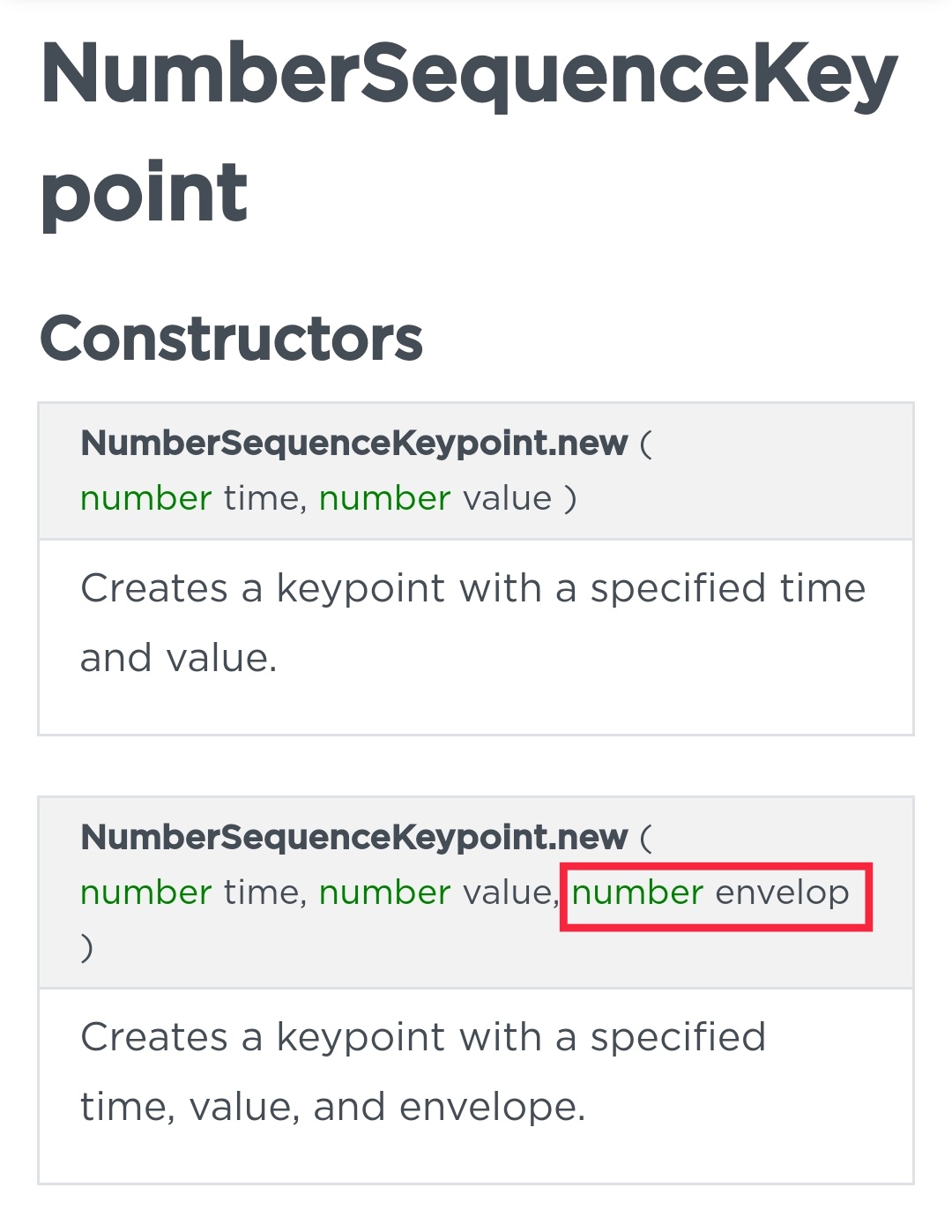Image resolution: width=952 pixels, height=1232 pixels.
Task: Click the Constructors section heading
Action: [x=231, y=339]
